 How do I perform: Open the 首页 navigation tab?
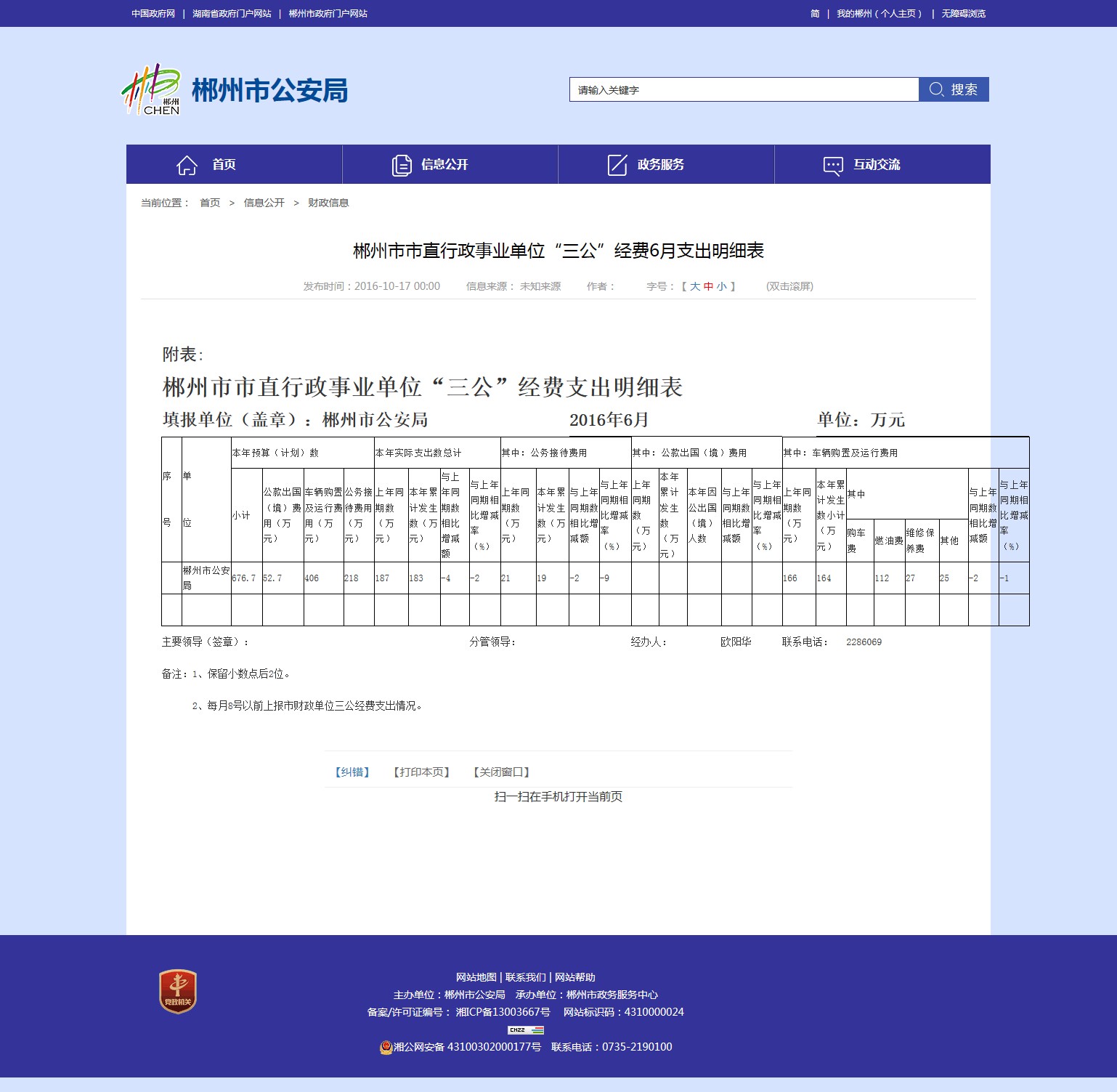pos(234,164)
